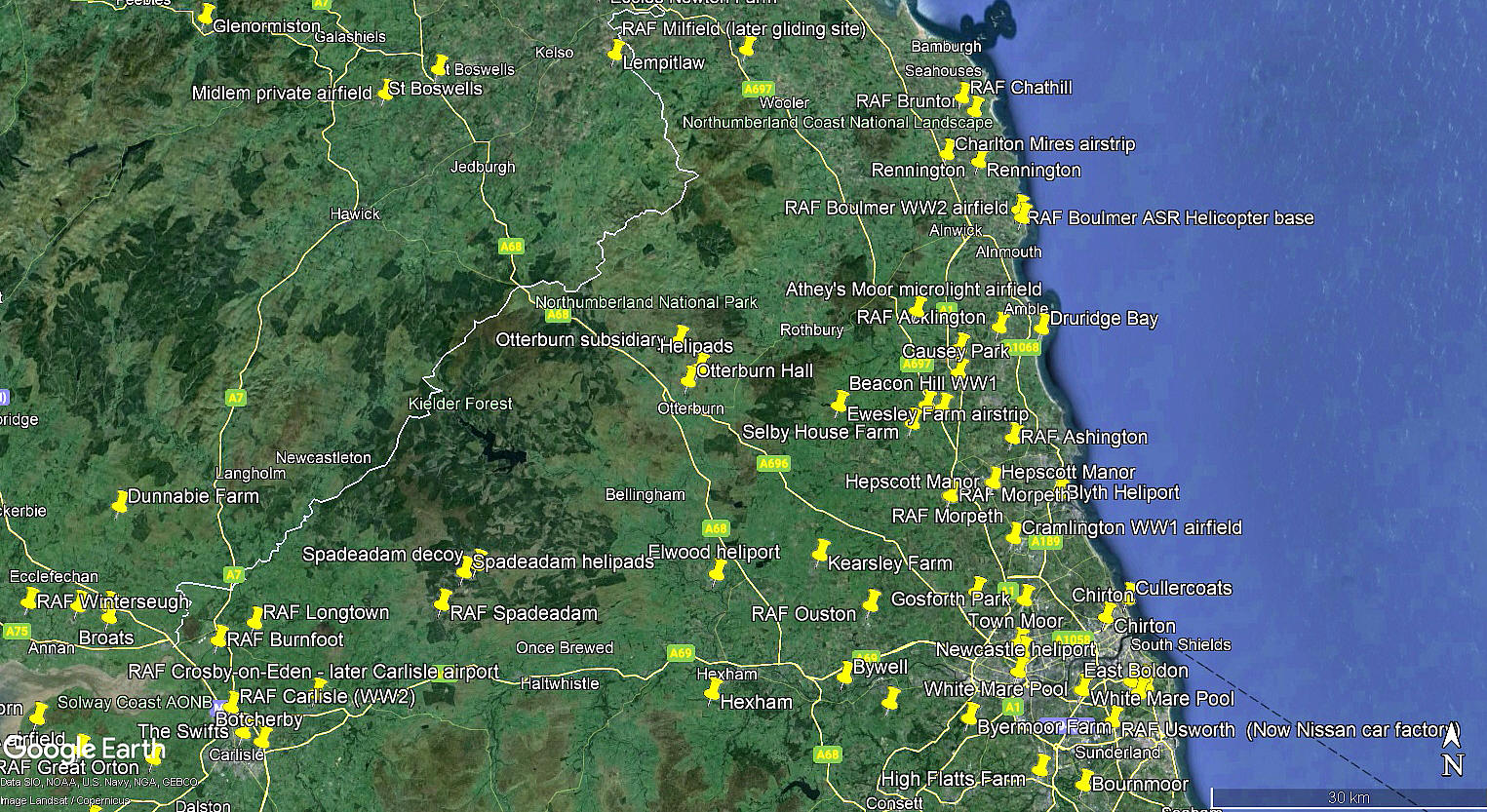
Task: Select the Solway Coast AONB label
Action: tap(135, 703)
